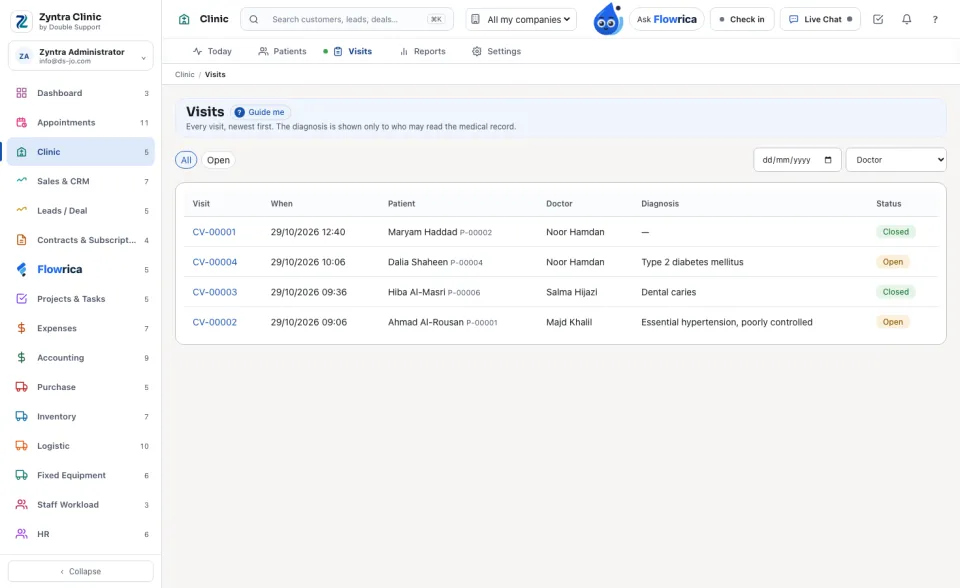Click the Dashboard sidebar icon
The image size is (960, 588).
pos(21,93)
